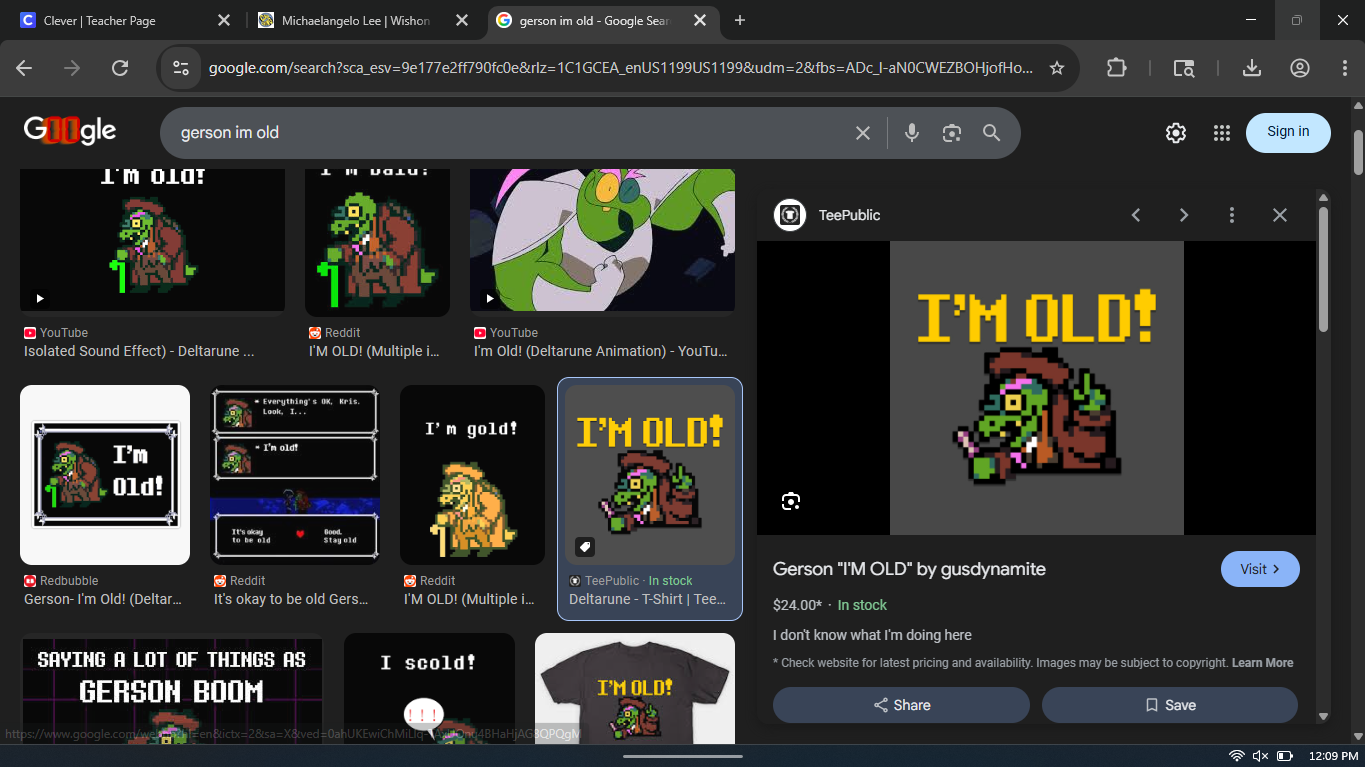Viewport: 1365px width, 767px height.
Task: Open the Google apps grid
Action: click(1221, 132)
